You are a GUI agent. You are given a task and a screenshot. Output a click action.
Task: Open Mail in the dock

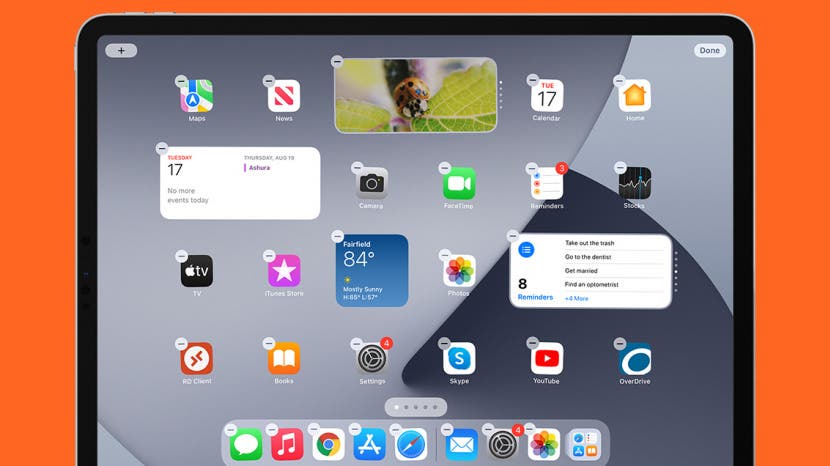click(462, 444)
